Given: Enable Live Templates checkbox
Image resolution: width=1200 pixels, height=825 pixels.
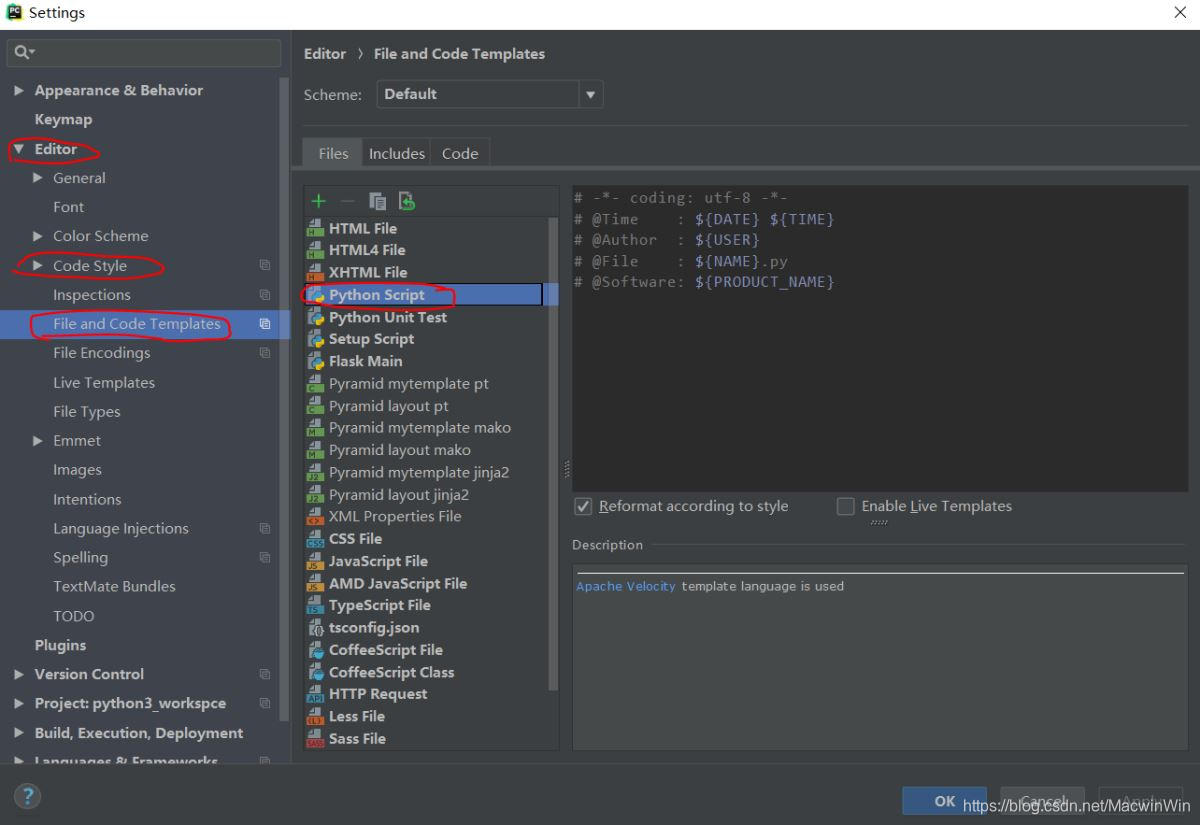Looking at the screenshot, I should (846, 506).
